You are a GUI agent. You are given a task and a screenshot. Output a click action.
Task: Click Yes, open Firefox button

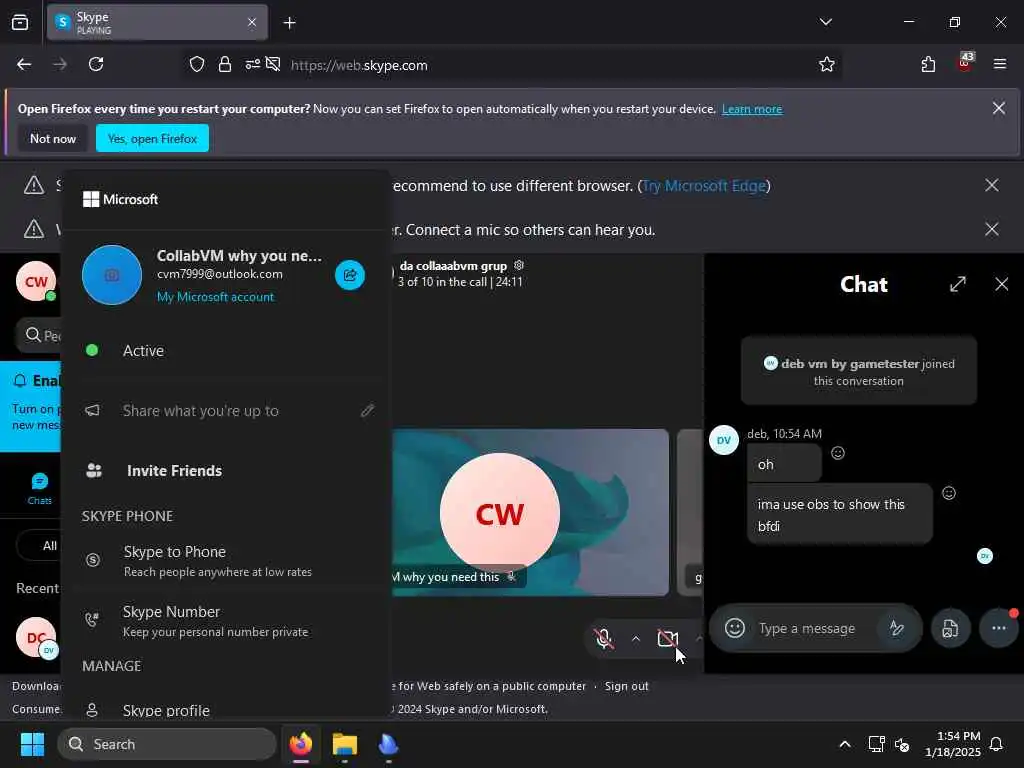point(152,138)
